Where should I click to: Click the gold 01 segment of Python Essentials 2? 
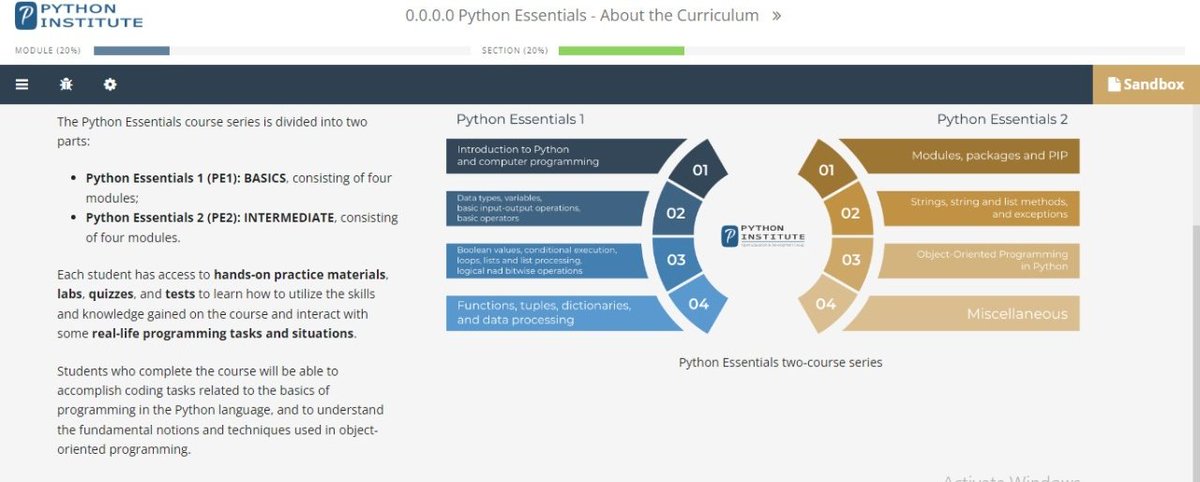pyautogui.click(x=828, y=169)
